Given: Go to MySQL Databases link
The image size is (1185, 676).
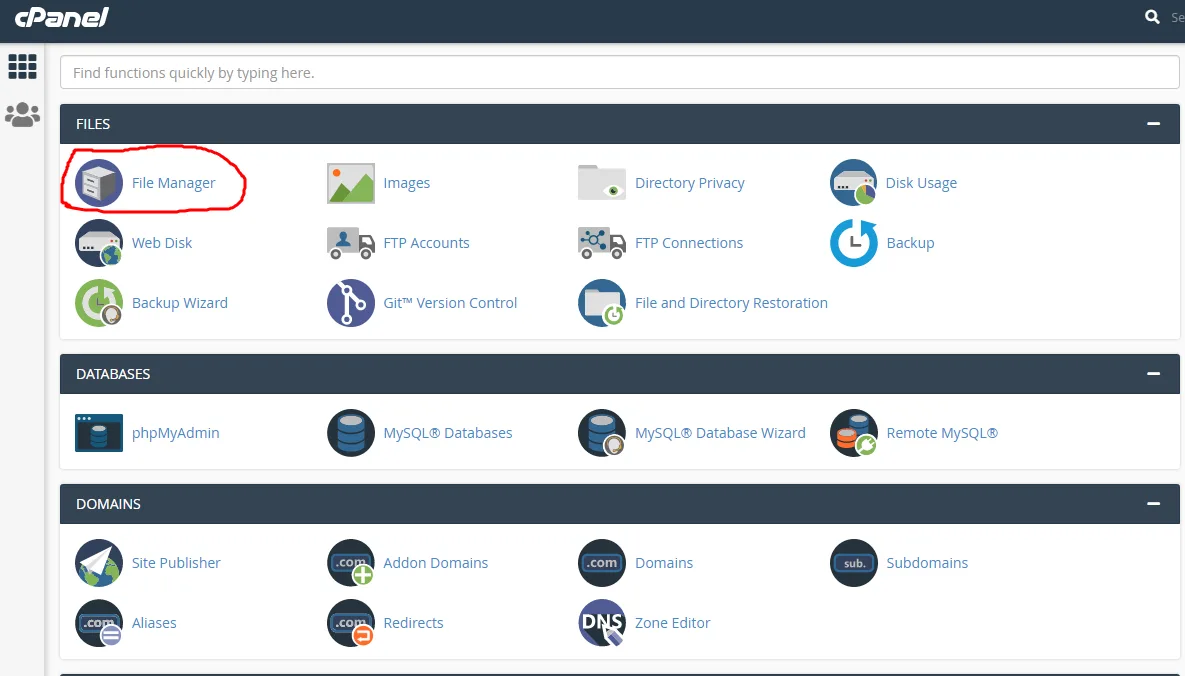Looking at the screenshot, I should click(447, 433).
